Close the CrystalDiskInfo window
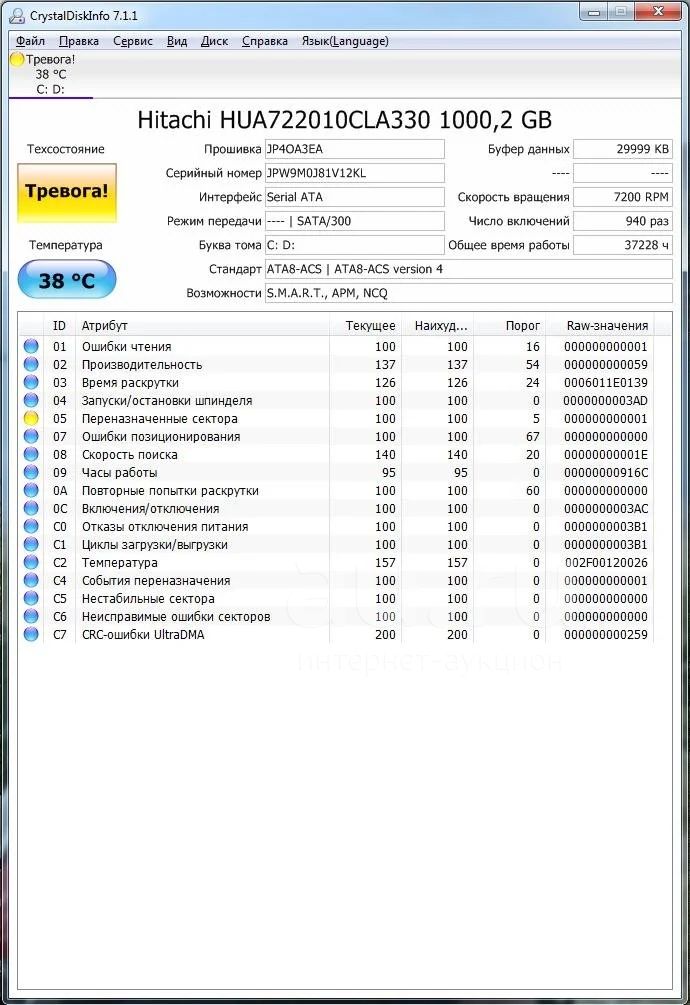The height and width of the screenshot is (1005, 690). [x=658, y=12]
